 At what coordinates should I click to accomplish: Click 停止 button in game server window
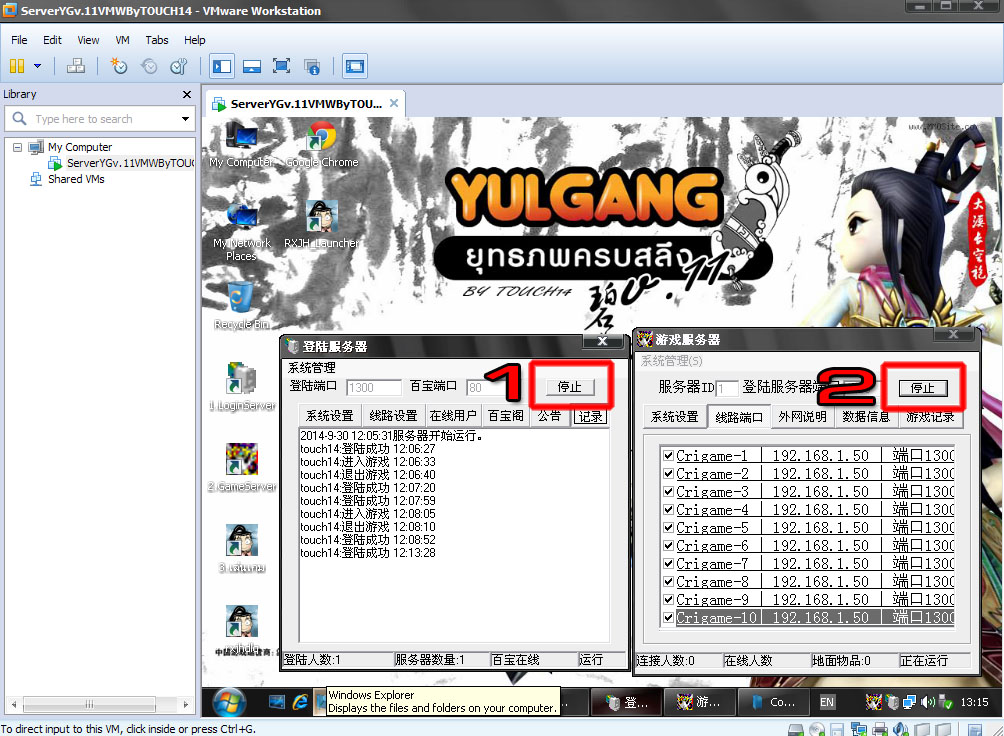pyautogui.click(x=923, y=388)
